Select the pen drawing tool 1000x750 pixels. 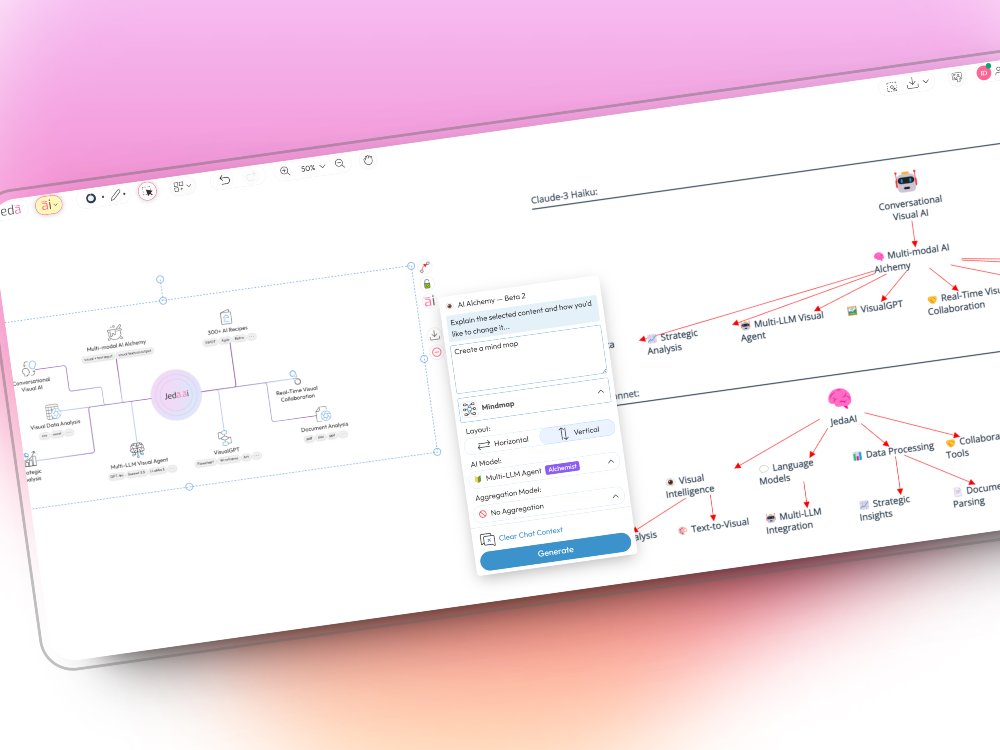tap(115, 195)
